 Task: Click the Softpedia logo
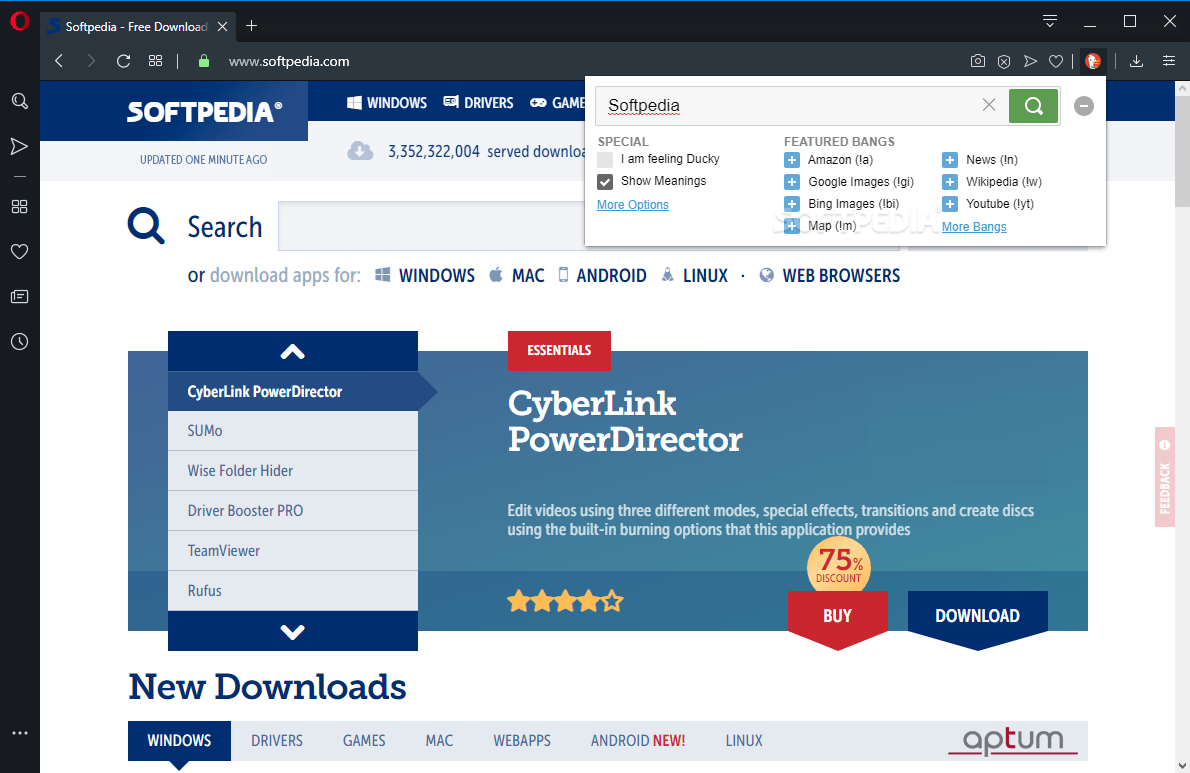click(204, 112)
